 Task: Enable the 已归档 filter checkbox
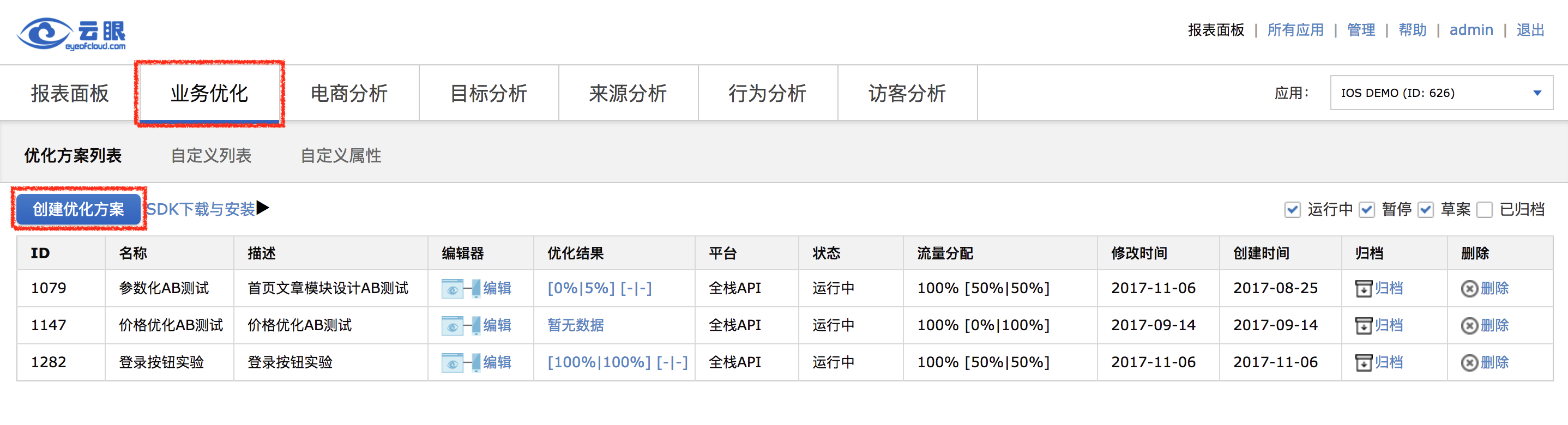(x=1485, y=210)
